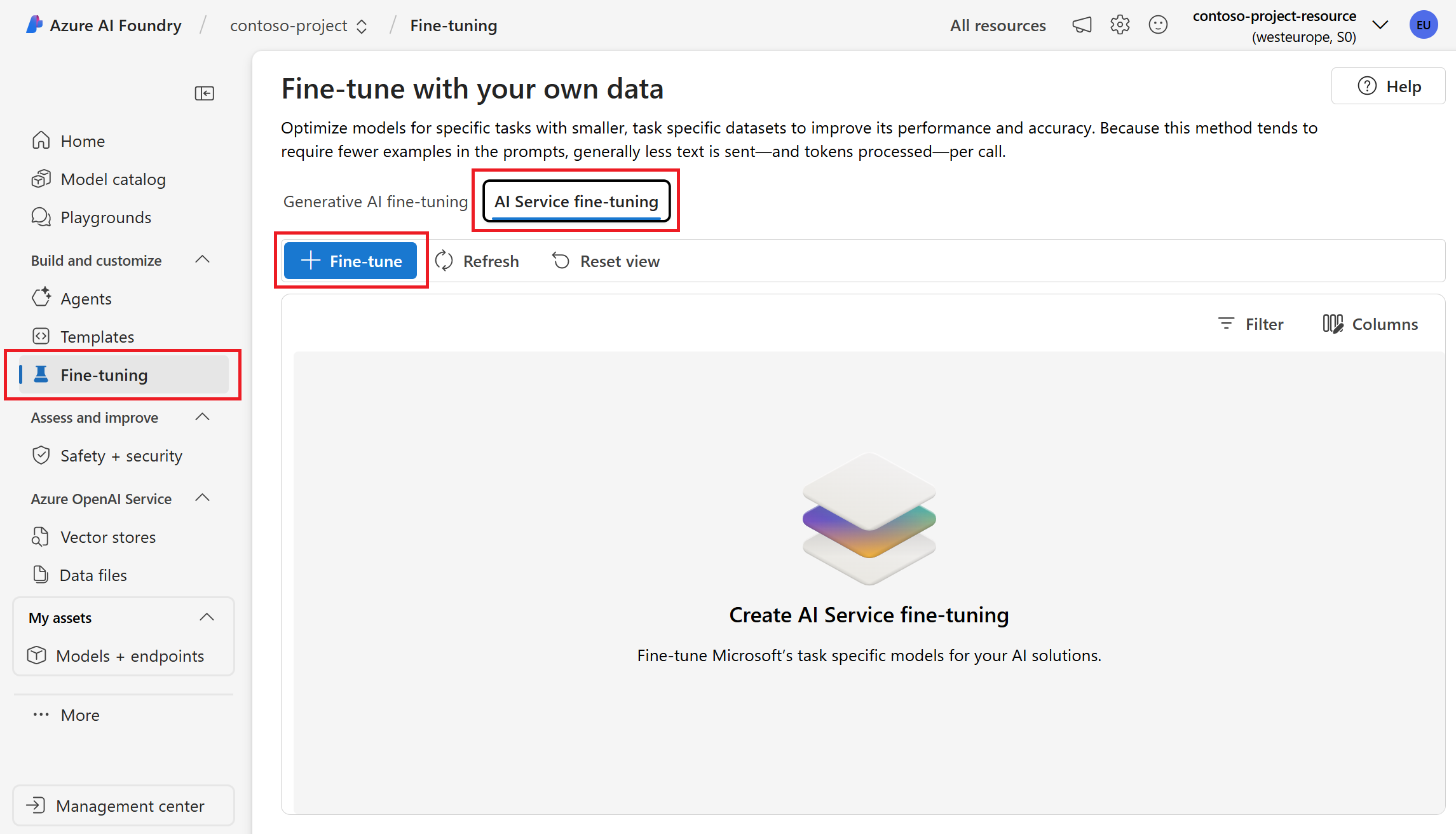
Task: Open Agents in sidebar
Action: 86,299
